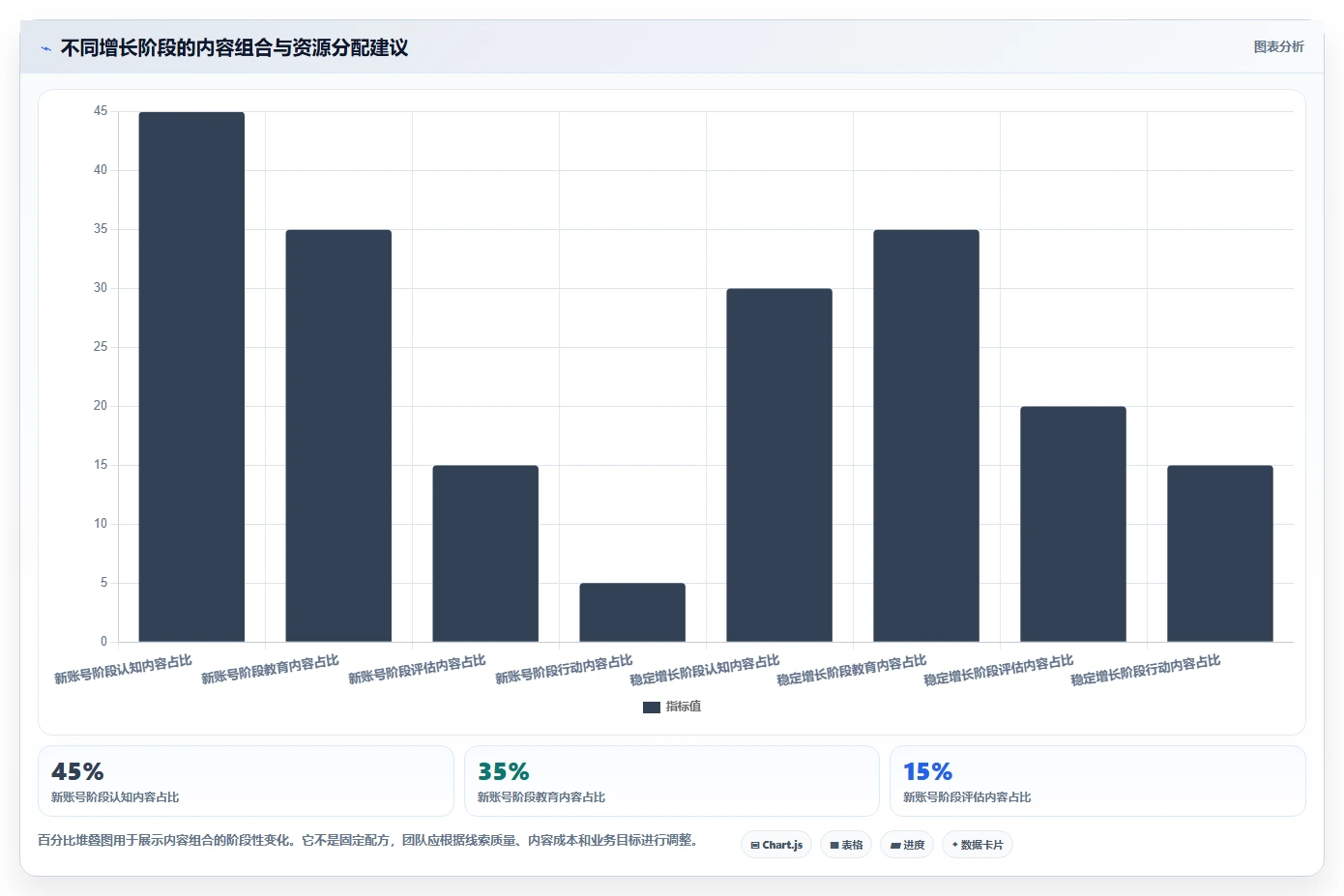The image size is (1344, 896).
Task: Click the bar for 稳定增长阶段行动内容占比
Action: point(1220,554)
